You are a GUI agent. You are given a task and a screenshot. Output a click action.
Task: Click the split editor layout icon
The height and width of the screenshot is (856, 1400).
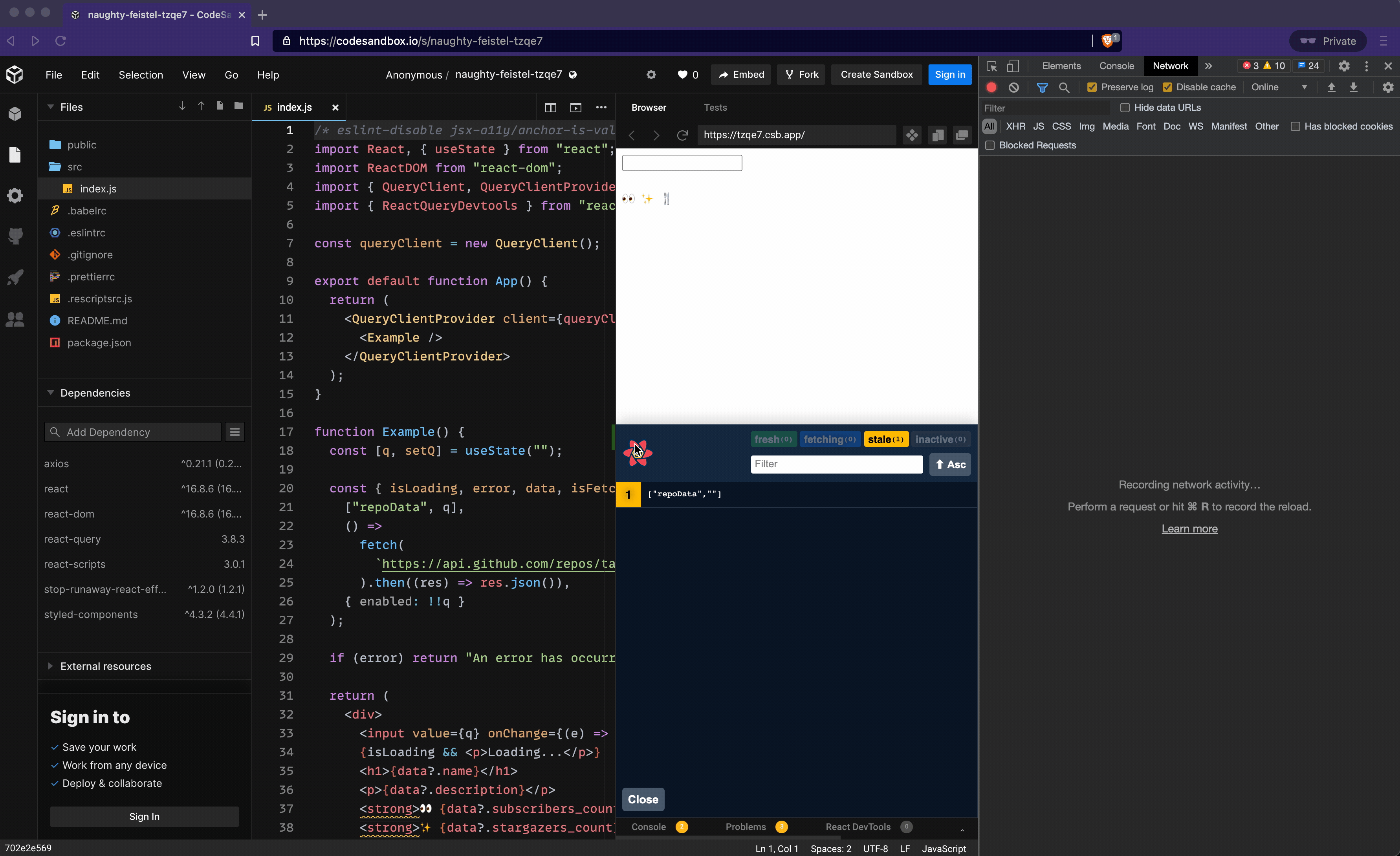click(x=550, y=107)
